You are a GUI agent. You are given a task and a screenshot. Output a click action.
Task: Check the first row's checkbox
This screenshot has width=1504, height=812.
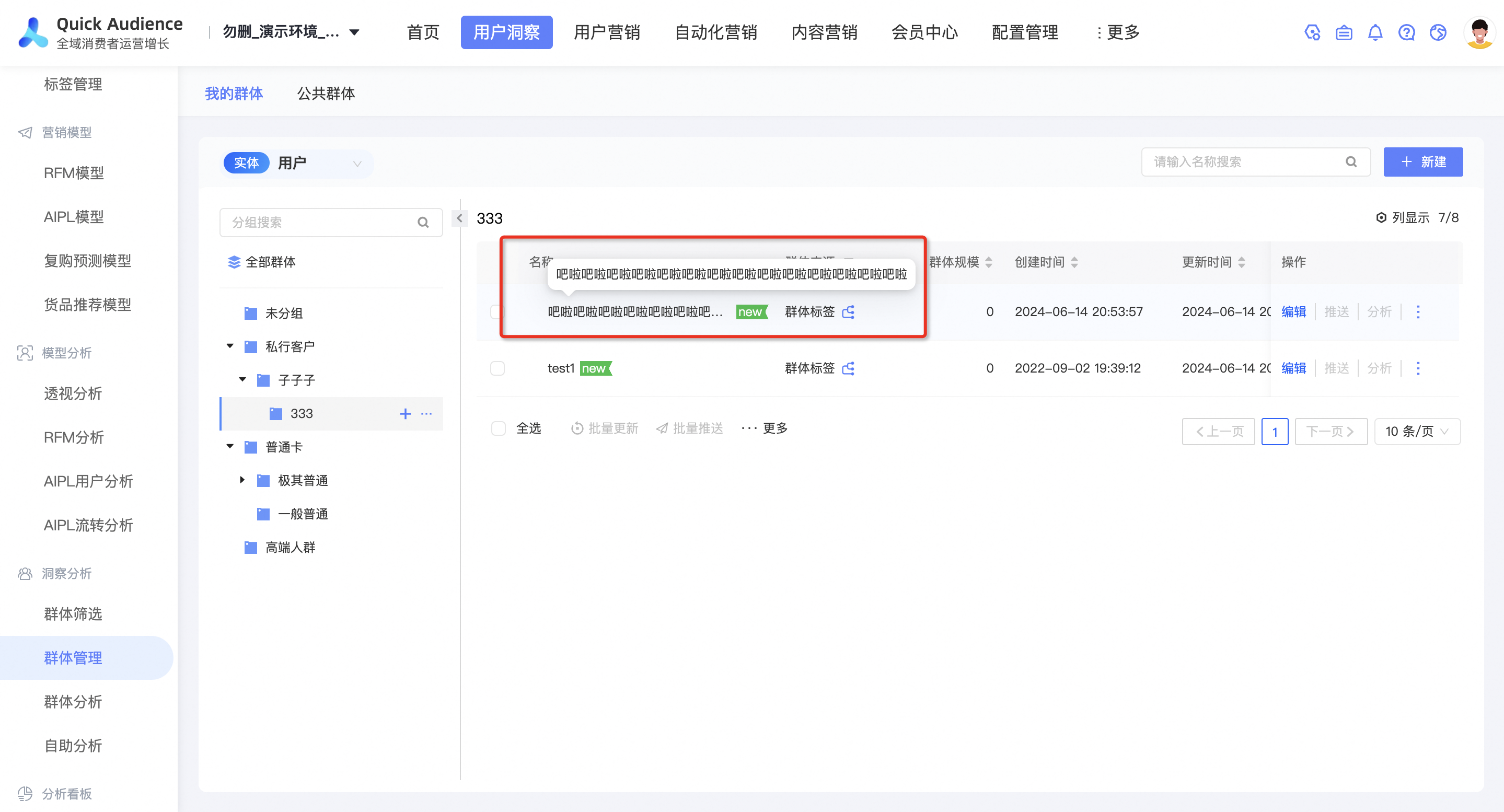tap(496, 312)
